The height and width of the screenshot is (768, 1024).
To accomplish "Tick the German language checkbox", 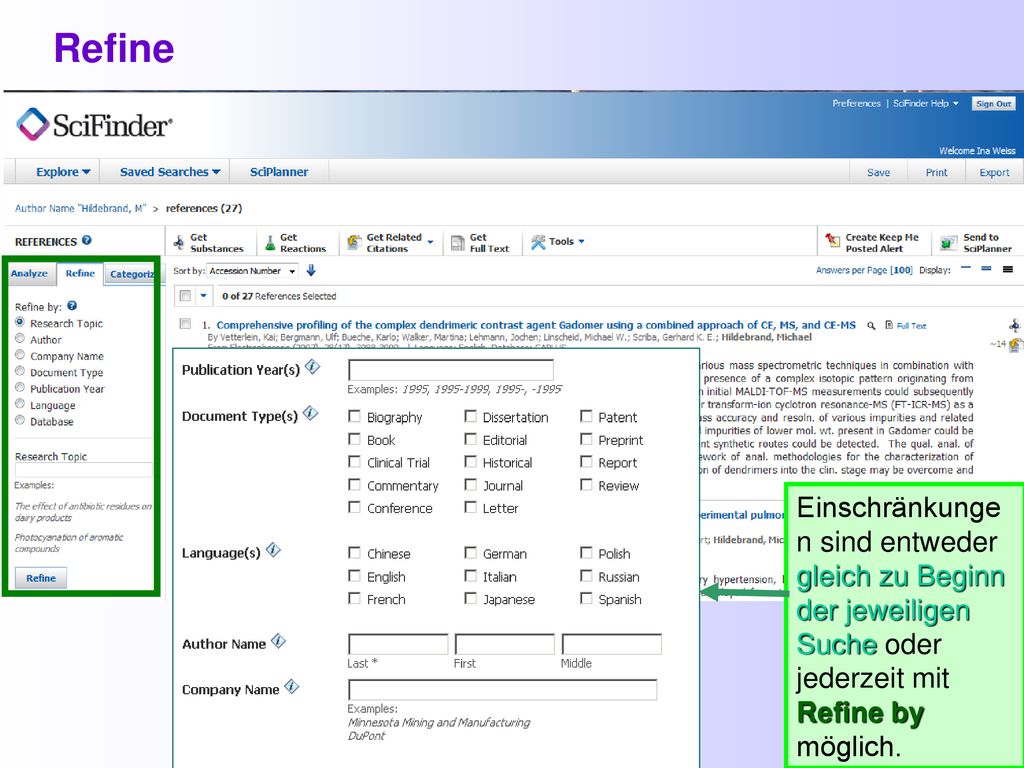I will tap(470, 552).
